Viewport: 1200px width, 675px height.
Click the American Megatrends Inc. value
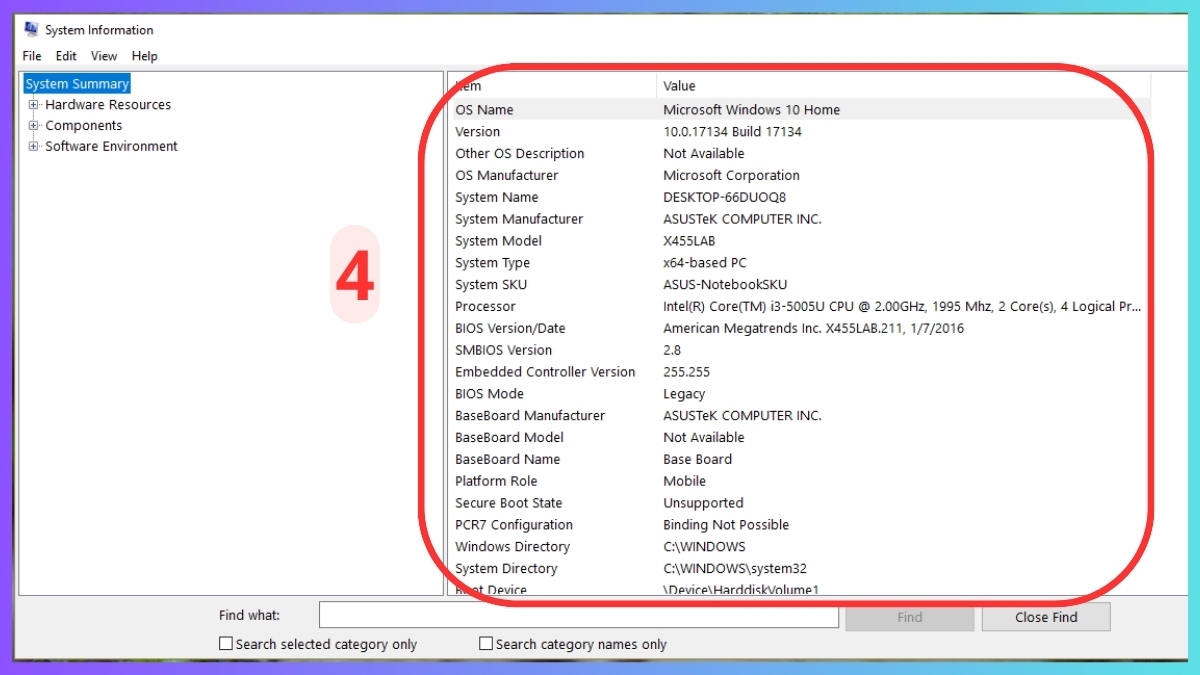pos(814,329)
